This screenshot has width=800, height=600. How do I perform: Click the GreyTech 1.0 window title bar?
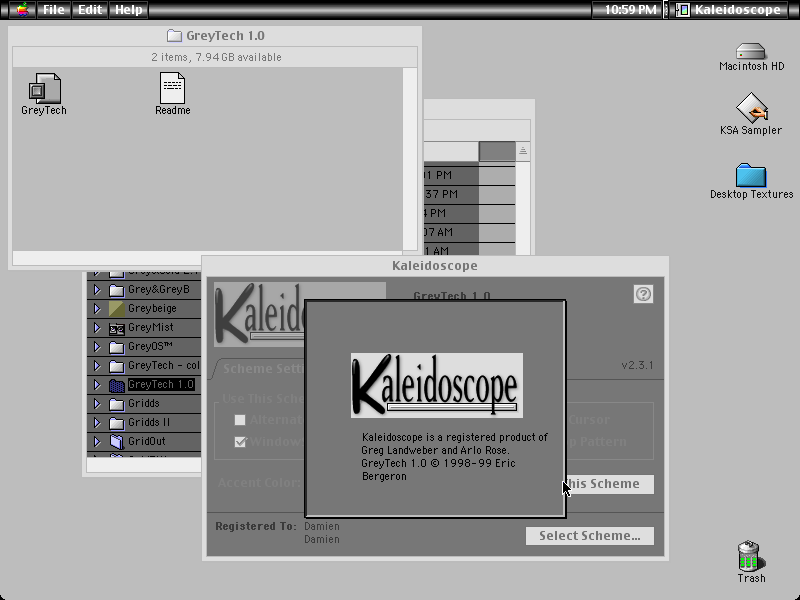tap(215, 36)
